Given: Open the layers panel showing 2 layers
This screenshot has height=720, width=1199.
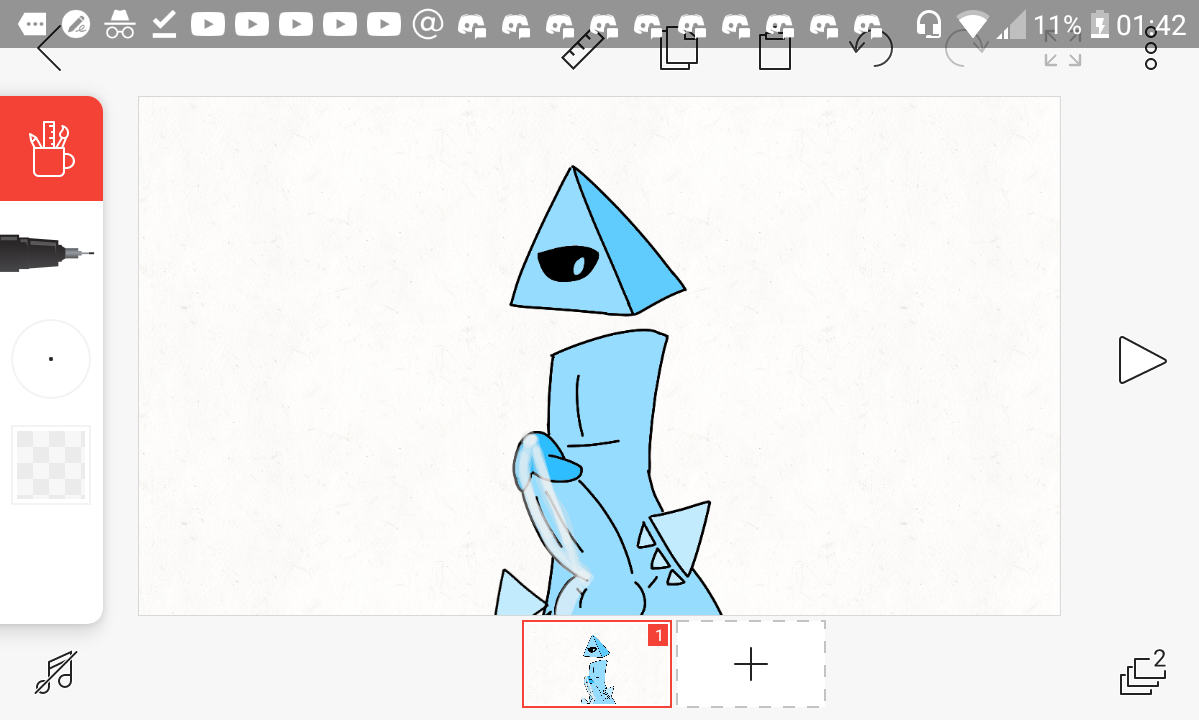Looking at the screenshot, I should tap(1143, 672).
